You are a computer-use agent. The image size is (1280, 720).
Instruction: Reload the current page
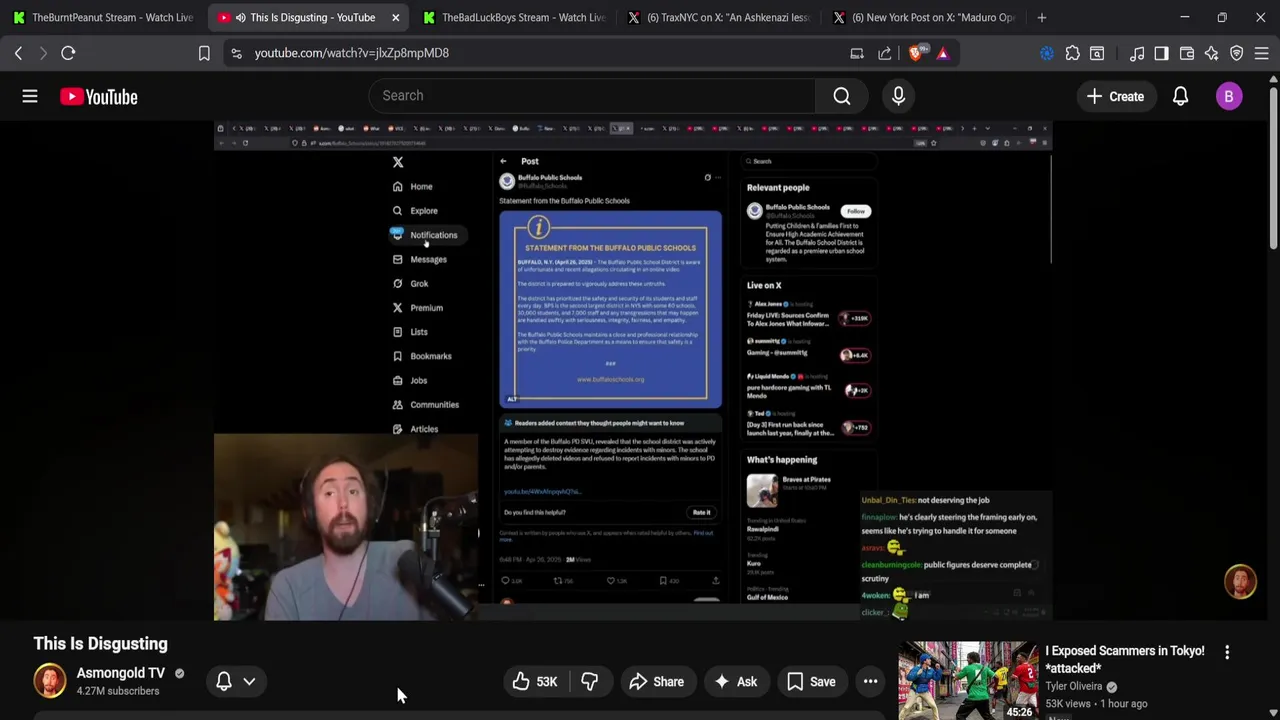pos(68,53)
